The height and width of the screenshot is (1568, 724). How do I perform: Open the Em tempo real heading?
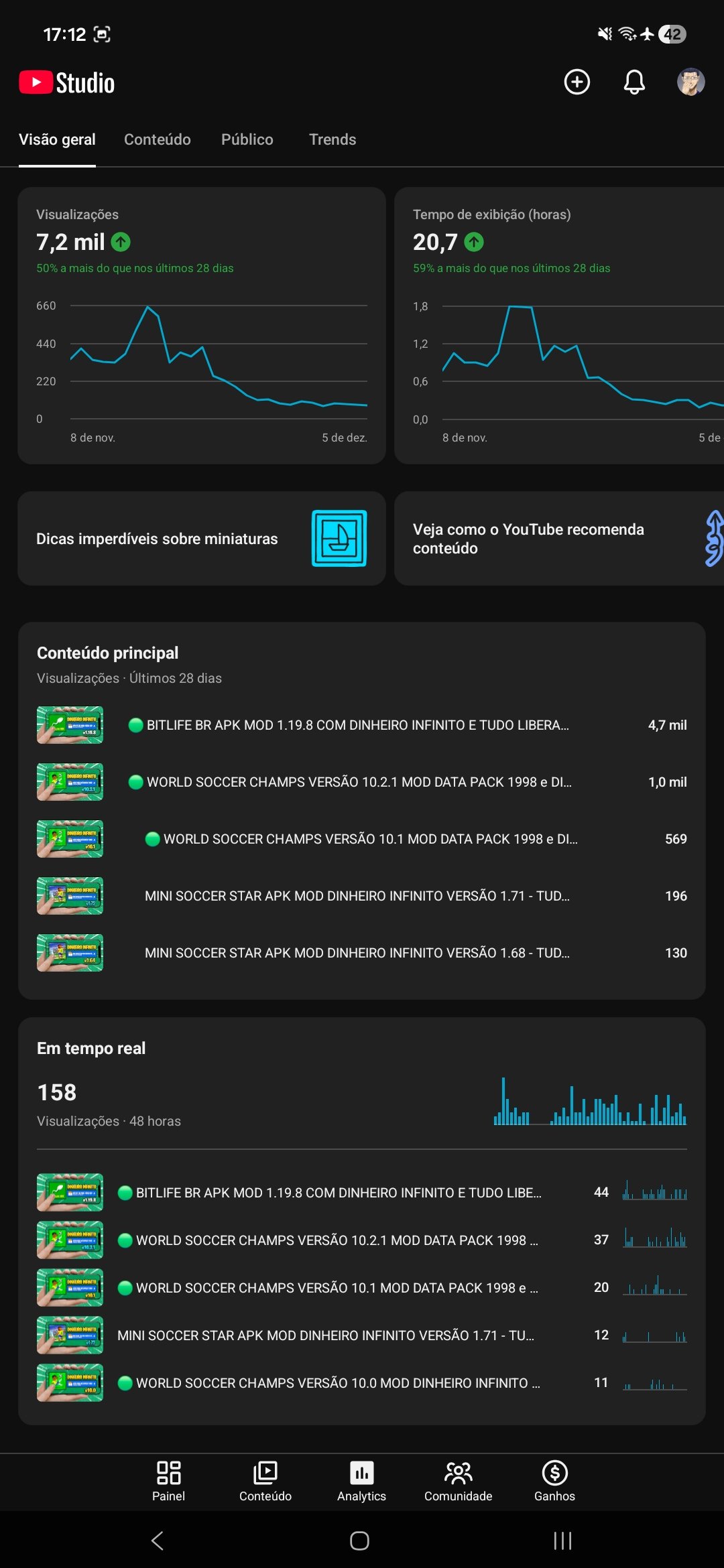tap(91, 1048)
